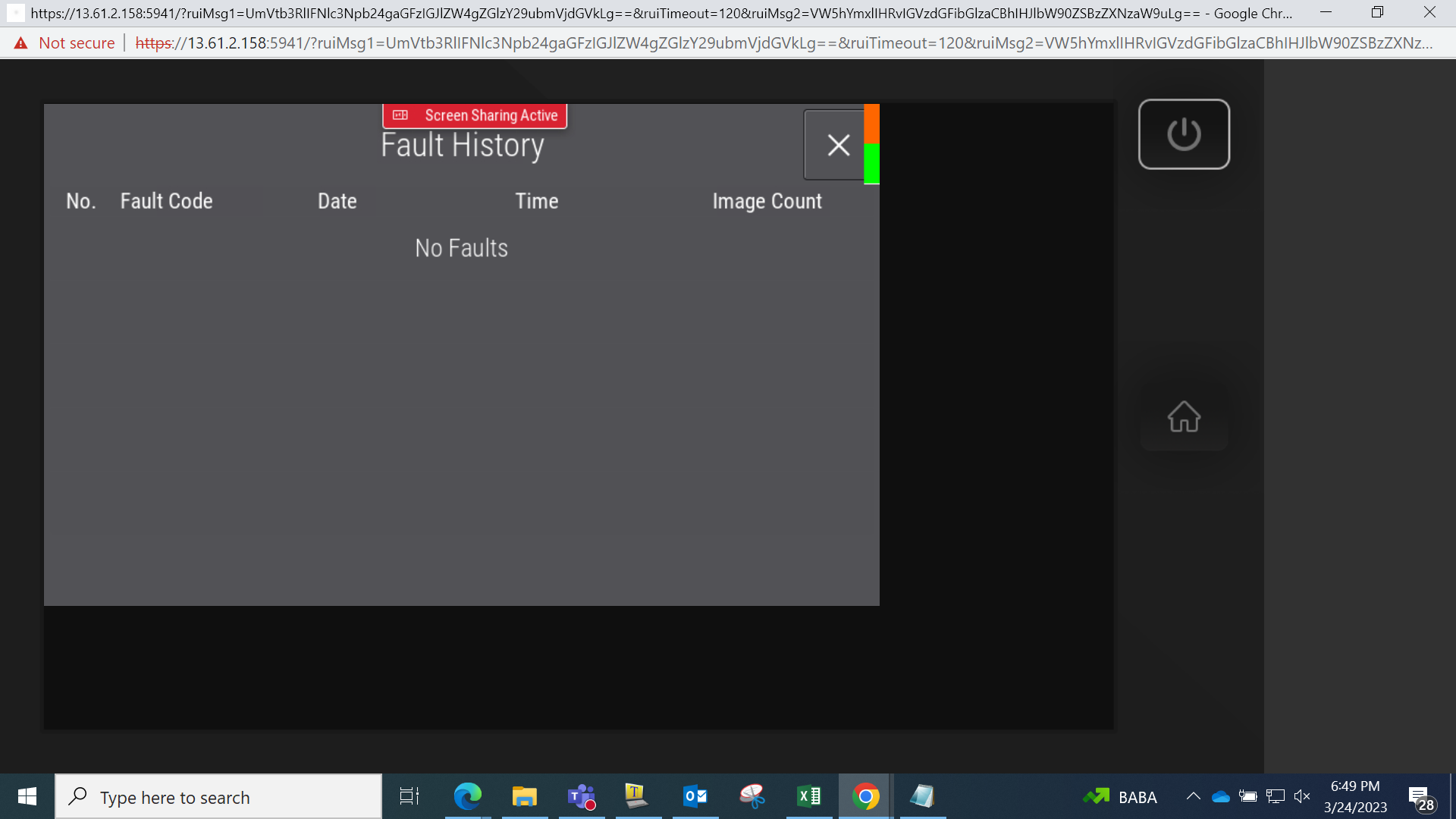1456x819 pixels.
Task: Click the taskbar search box
Action: click(218, 796)
